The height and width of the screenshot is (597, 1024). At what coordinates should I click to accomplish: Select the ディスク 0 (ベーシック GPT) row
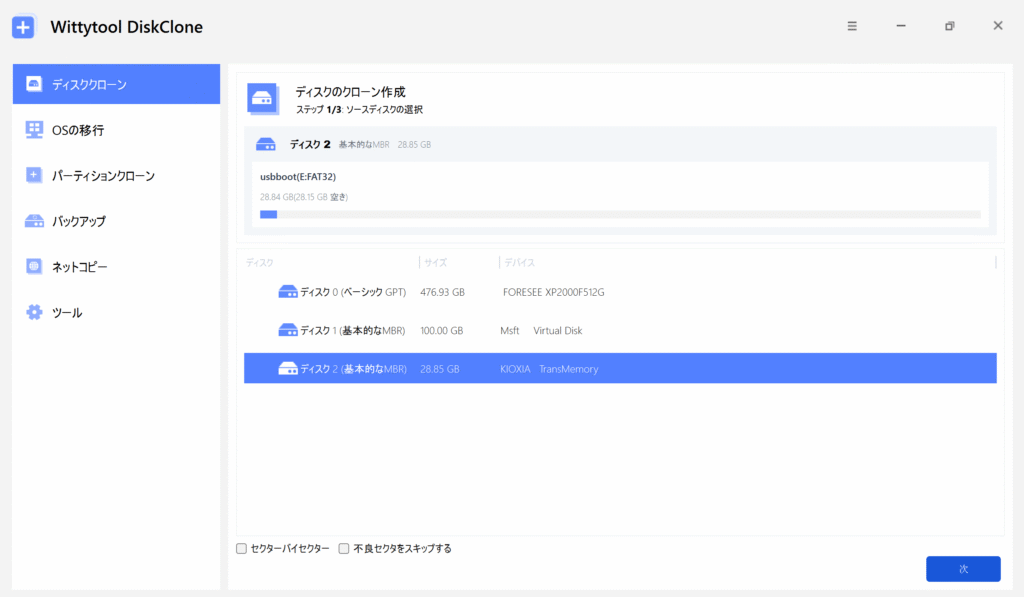click(x=620, y=292)
